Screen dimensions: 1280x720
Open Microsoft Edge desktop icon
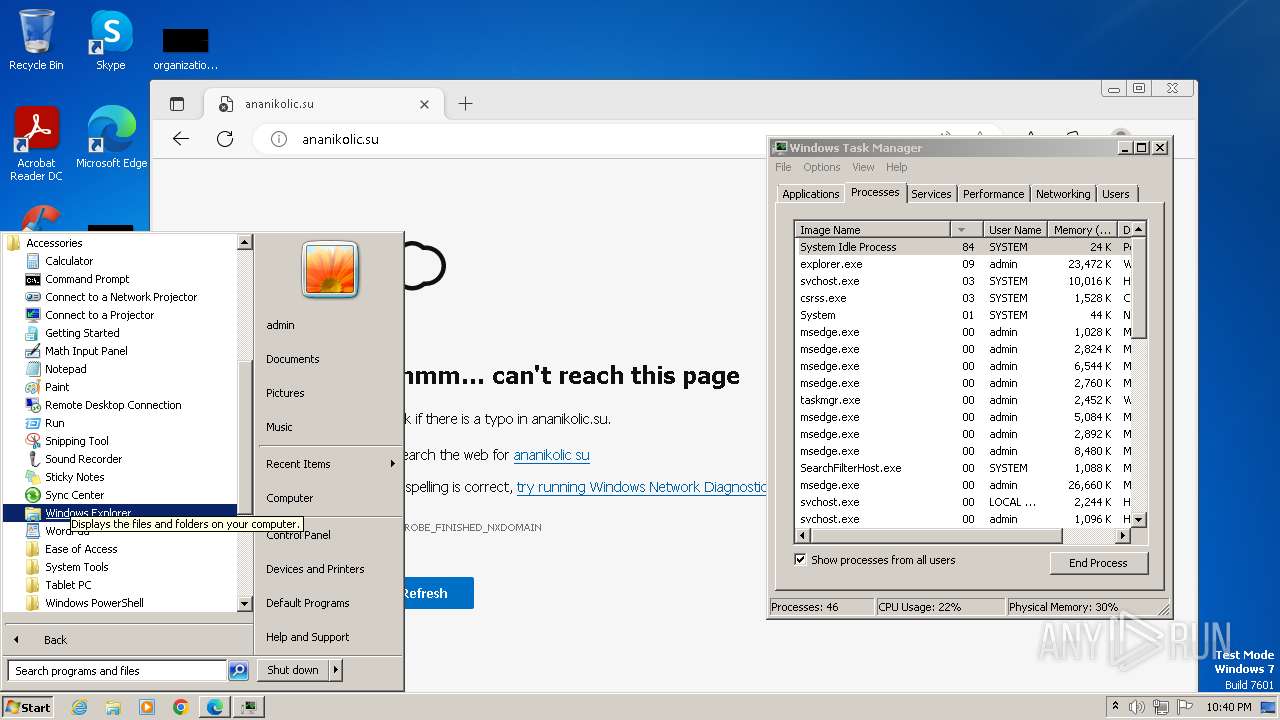point(111,138)
